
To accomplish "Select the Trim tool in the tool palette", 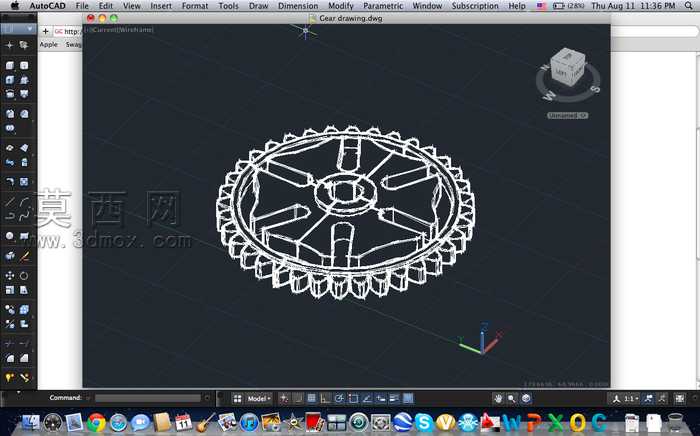I will tap(9, 343).
